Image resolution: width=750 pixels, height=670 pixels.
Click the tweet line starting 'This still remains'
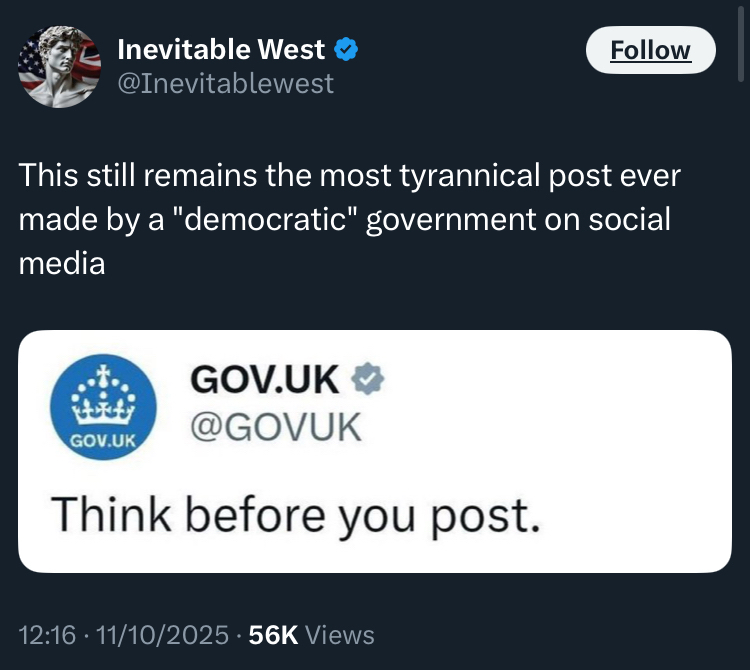pyautogui.click(x=350, y=176)
